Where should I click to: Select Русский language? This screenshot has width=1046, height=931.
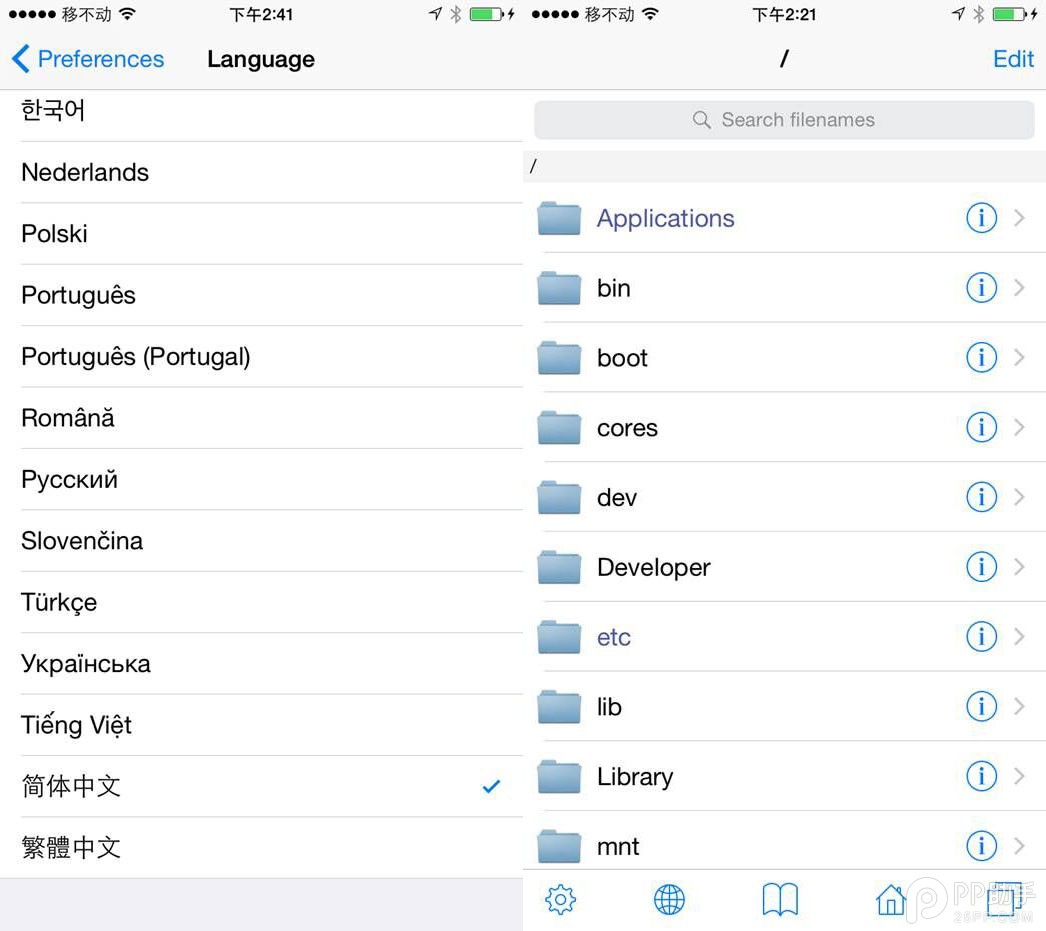(262, 479)
